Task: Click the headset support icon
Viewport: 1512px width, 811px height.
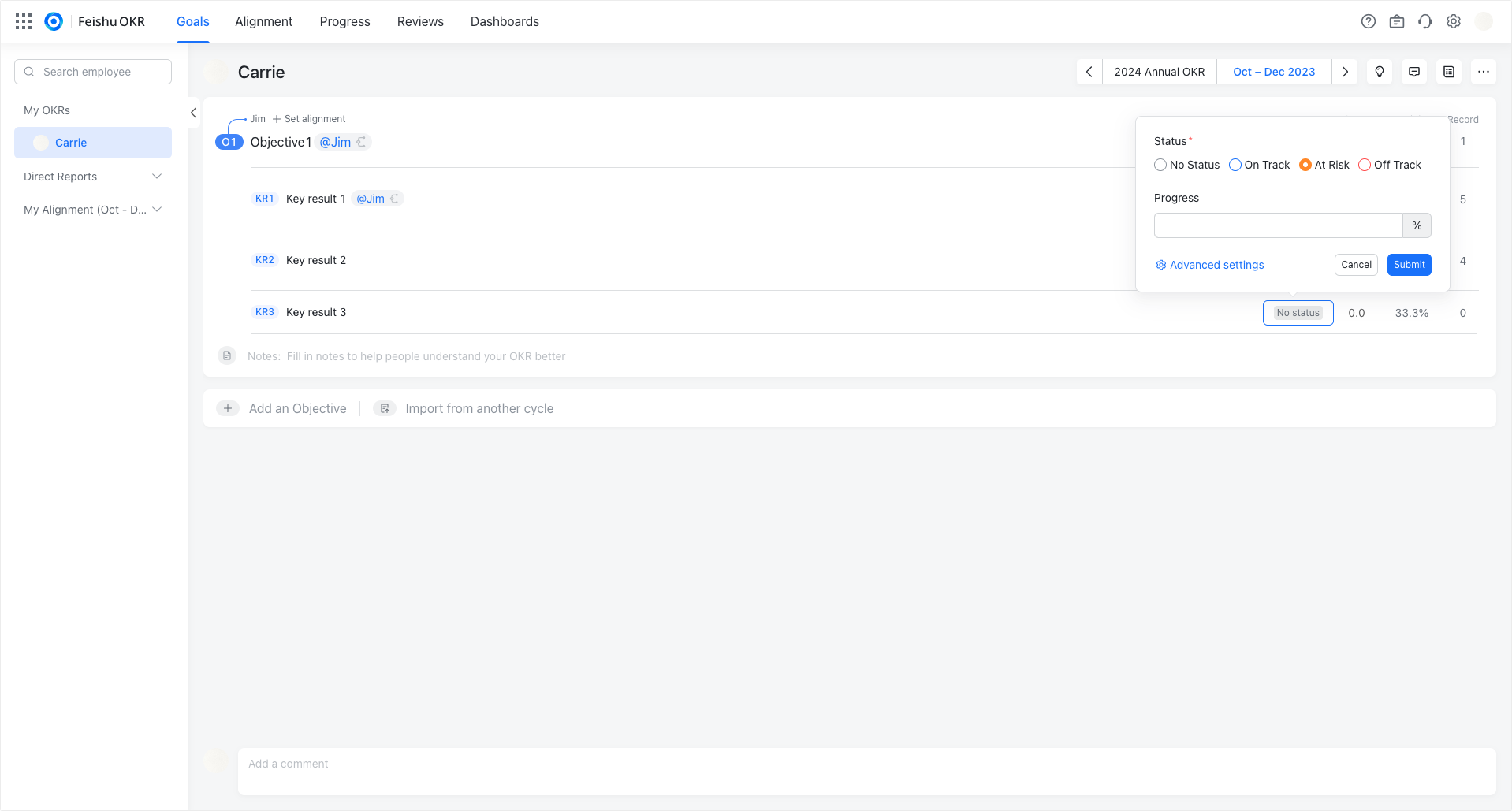Action: click(1424, 21)
